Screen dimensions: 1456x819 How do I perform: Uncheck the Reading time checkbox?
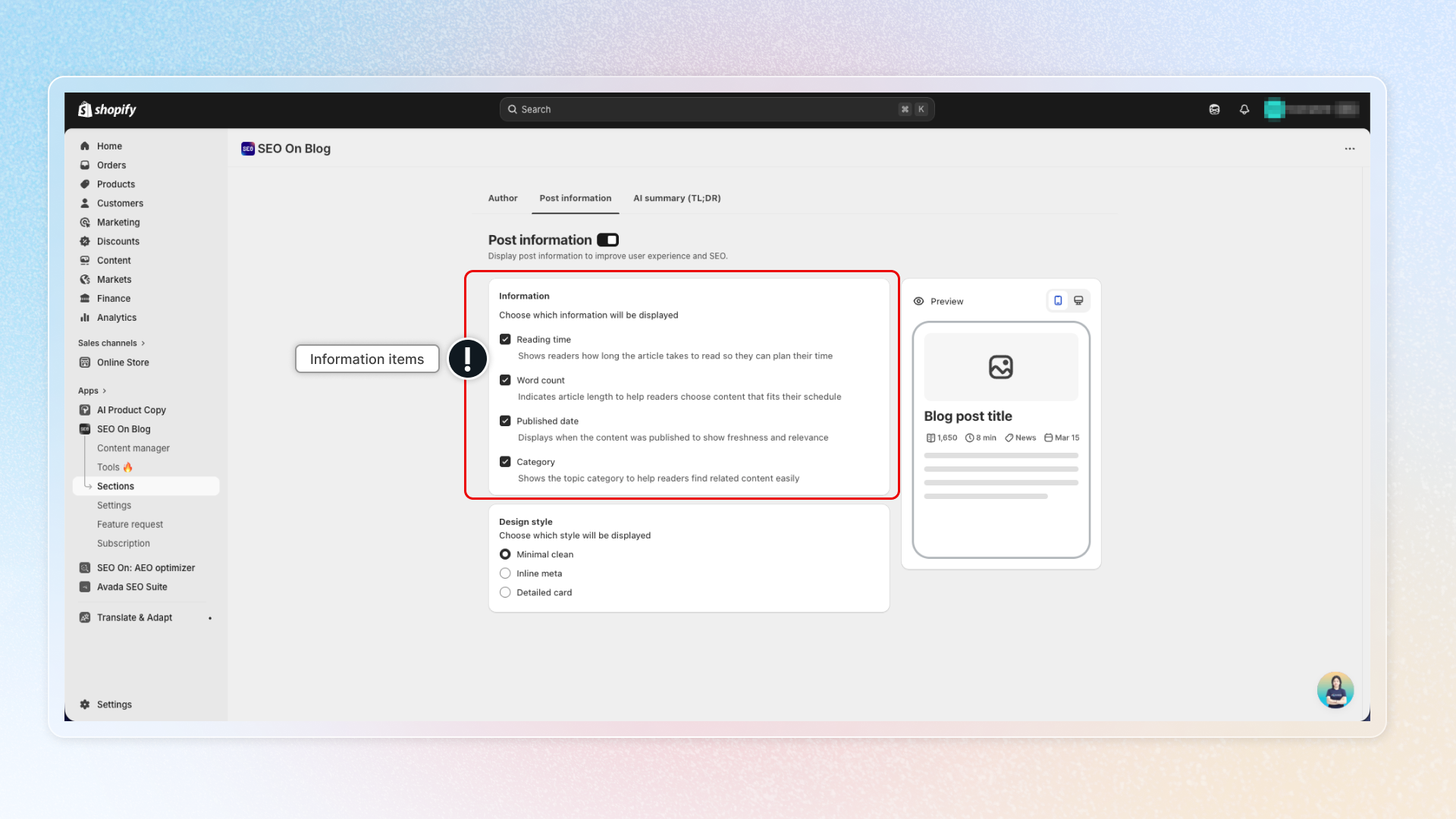(505, 339)
